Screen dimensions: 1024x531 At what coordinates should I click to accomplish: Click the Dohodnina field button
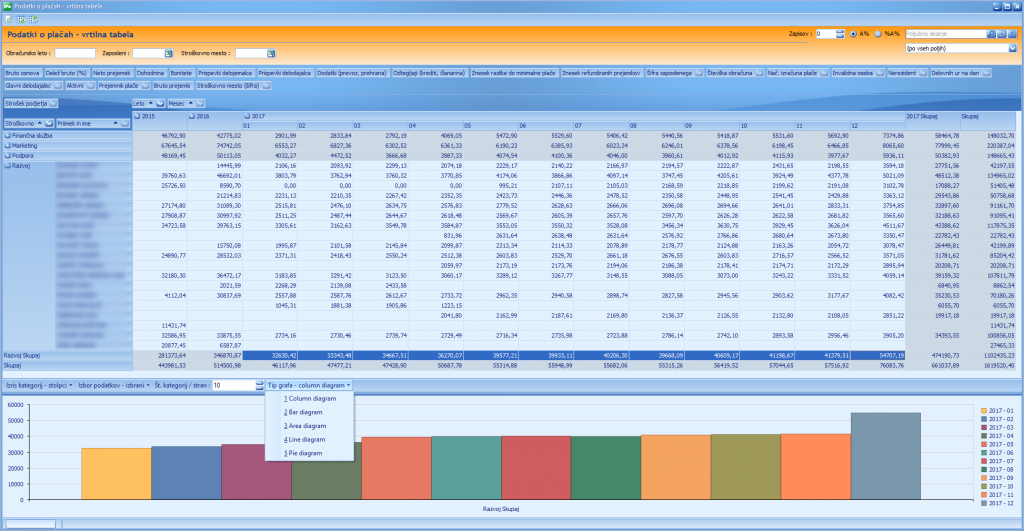coord(150,73)
